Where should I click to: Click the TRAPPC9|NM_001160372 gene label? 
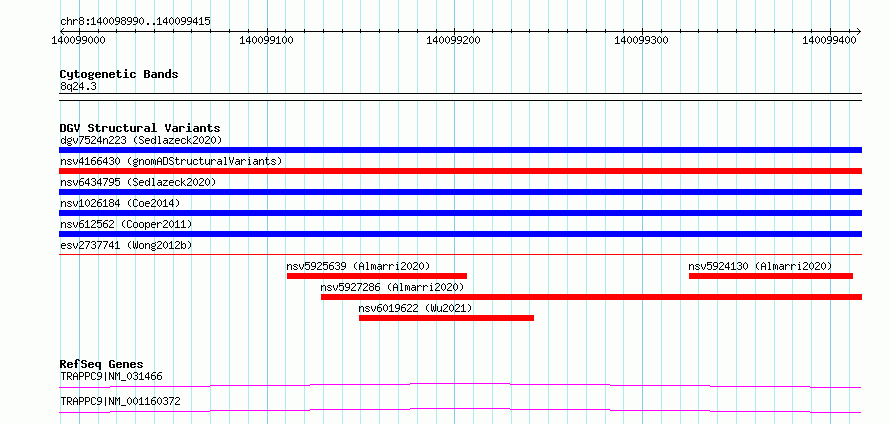coord(120,401)
